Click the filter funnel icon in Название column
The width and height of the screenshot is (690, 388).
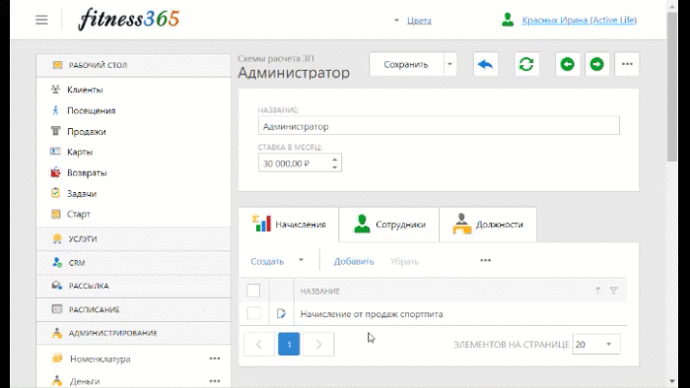(x=614, y=290)
